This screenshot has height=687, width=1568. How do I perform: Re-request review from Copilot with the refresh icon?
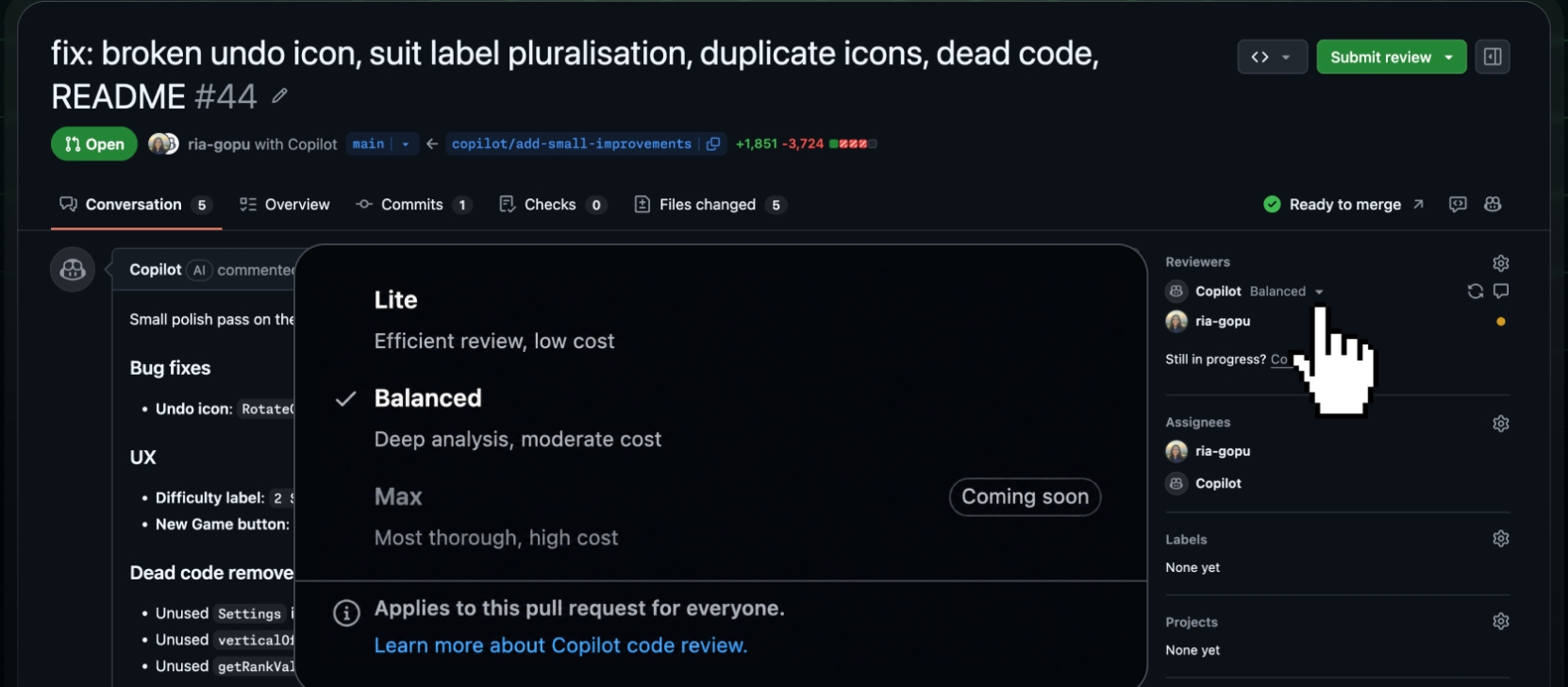click(1475, 291)
